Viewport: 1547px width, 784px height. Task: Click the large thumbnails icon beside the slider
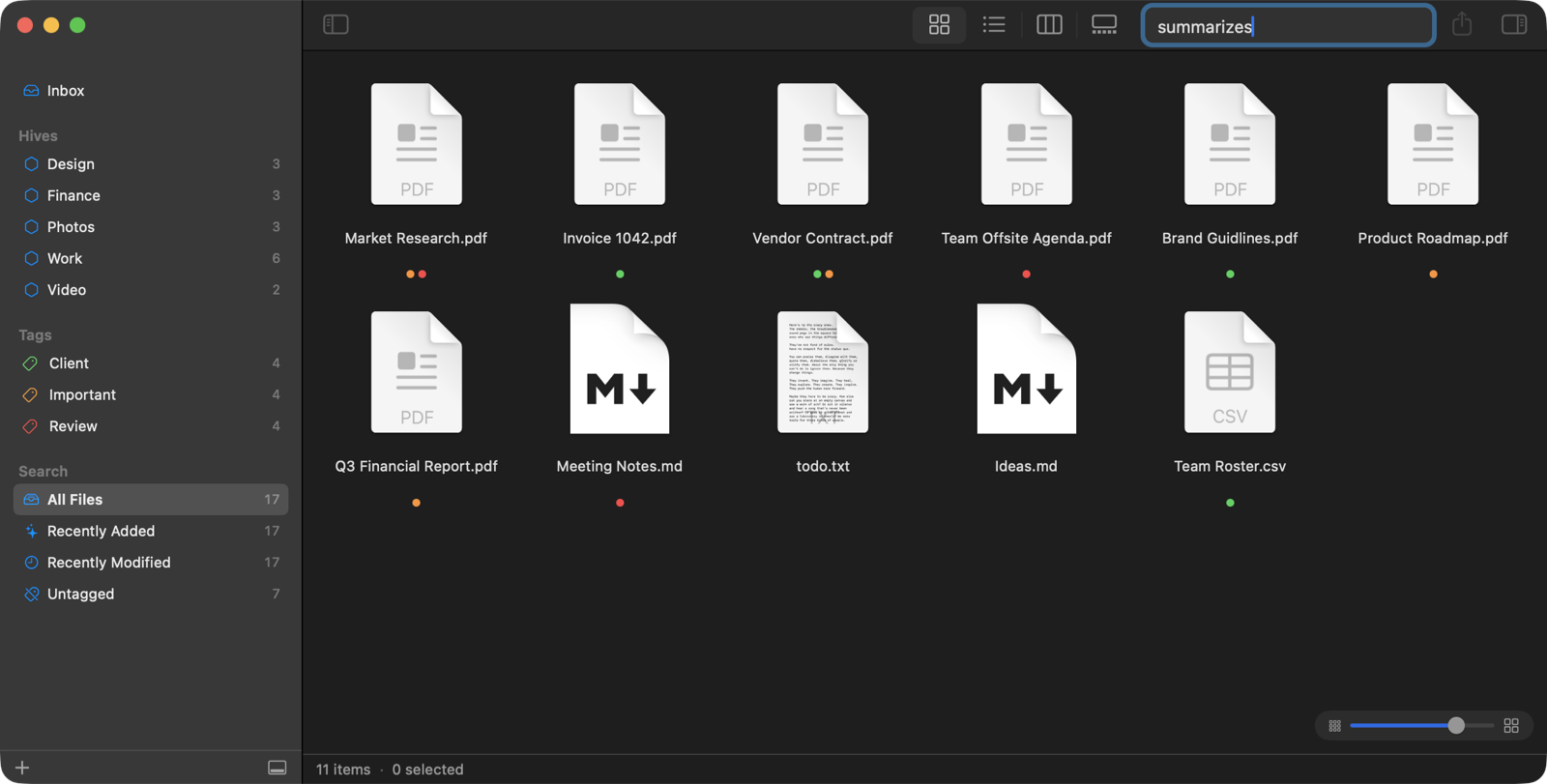1511,726
